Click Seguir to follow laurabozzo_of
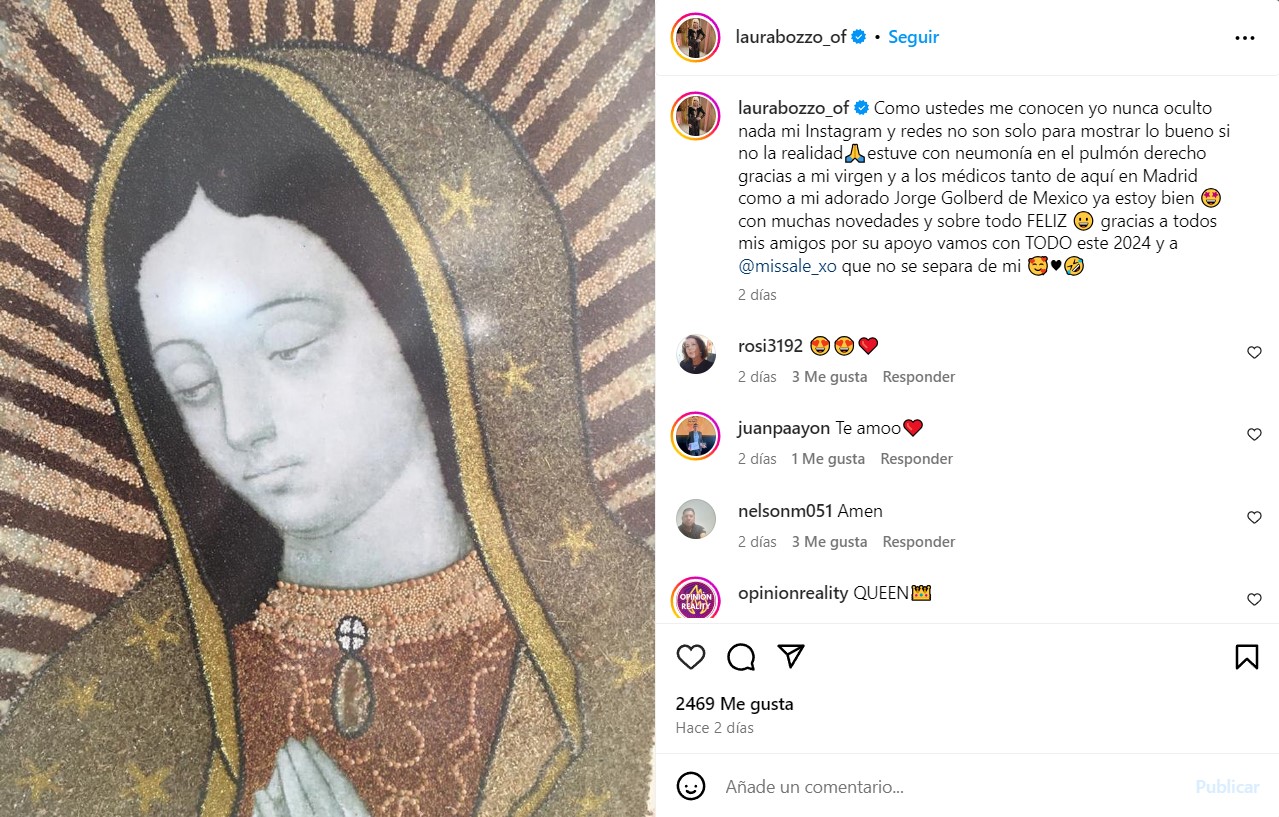Screen dimensions: 1279x817 click(913, 37)
